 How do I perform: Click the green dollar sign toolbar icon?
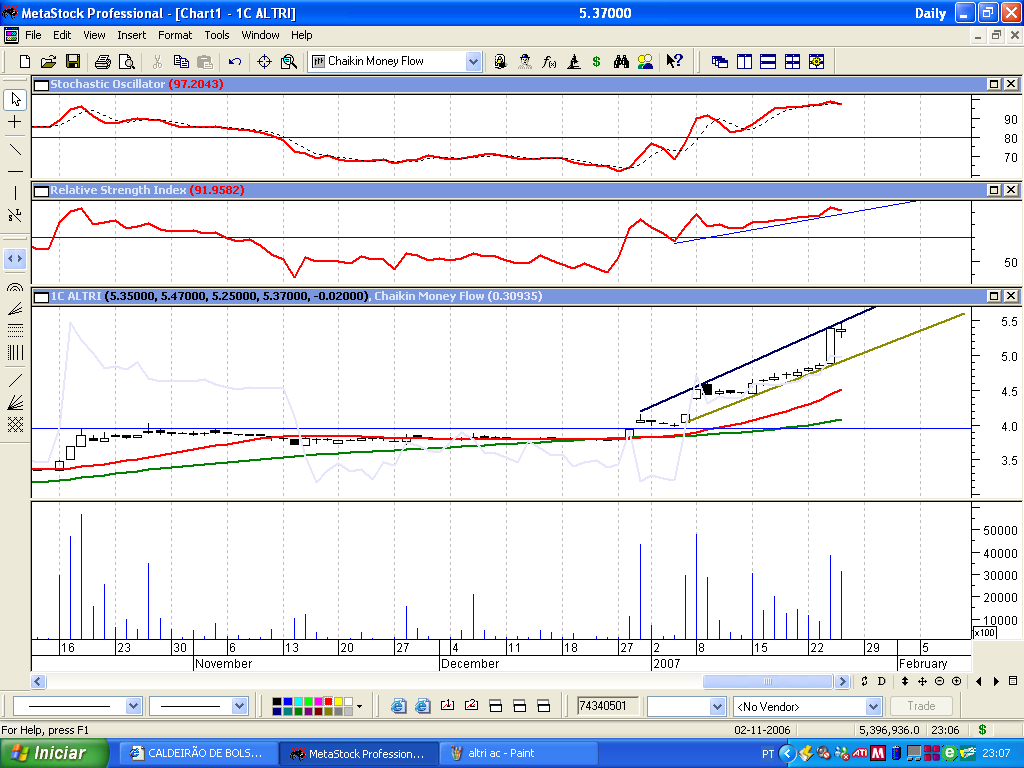596,61
